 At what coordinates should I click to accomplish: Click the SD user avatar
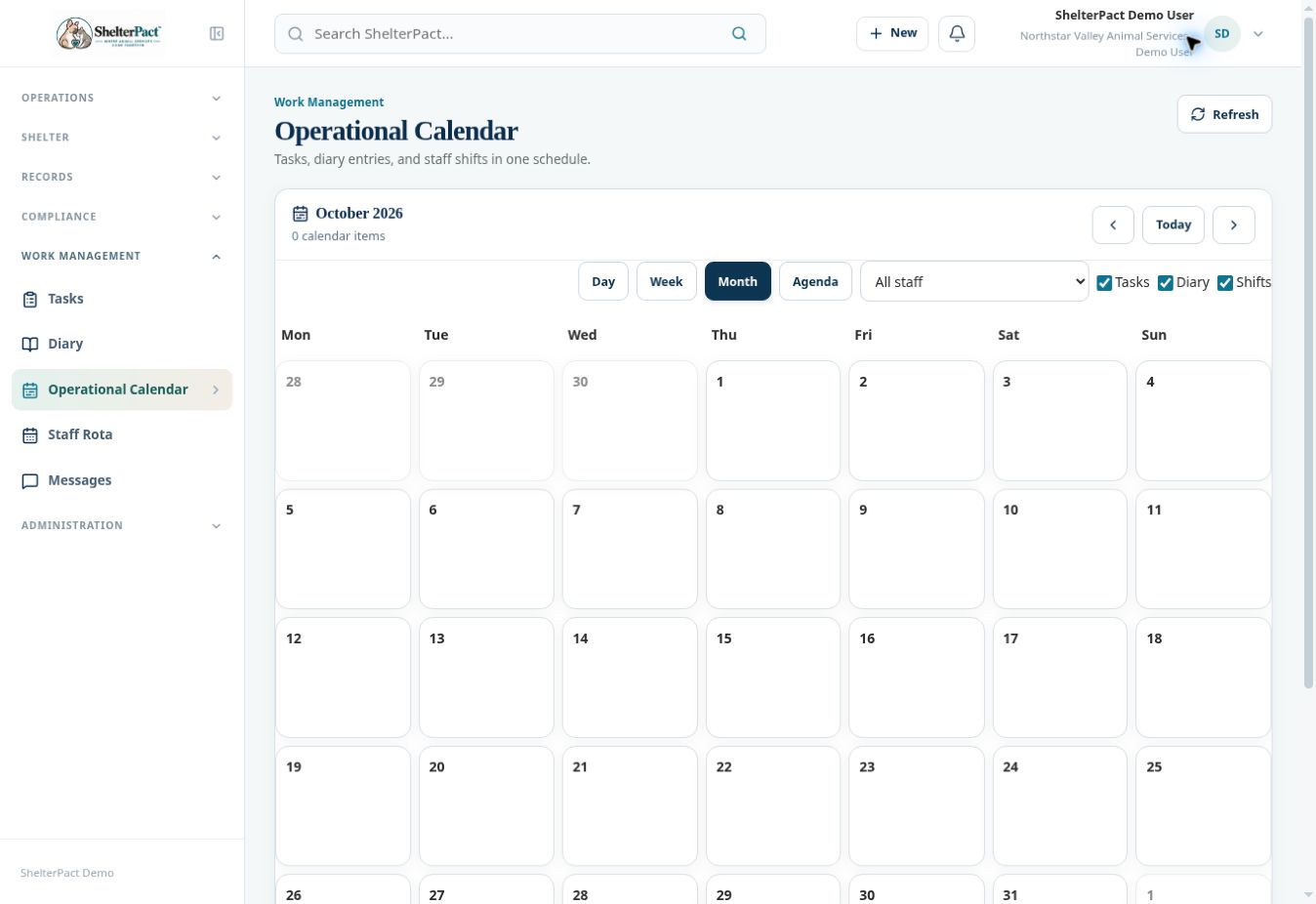coord(1221,33)
